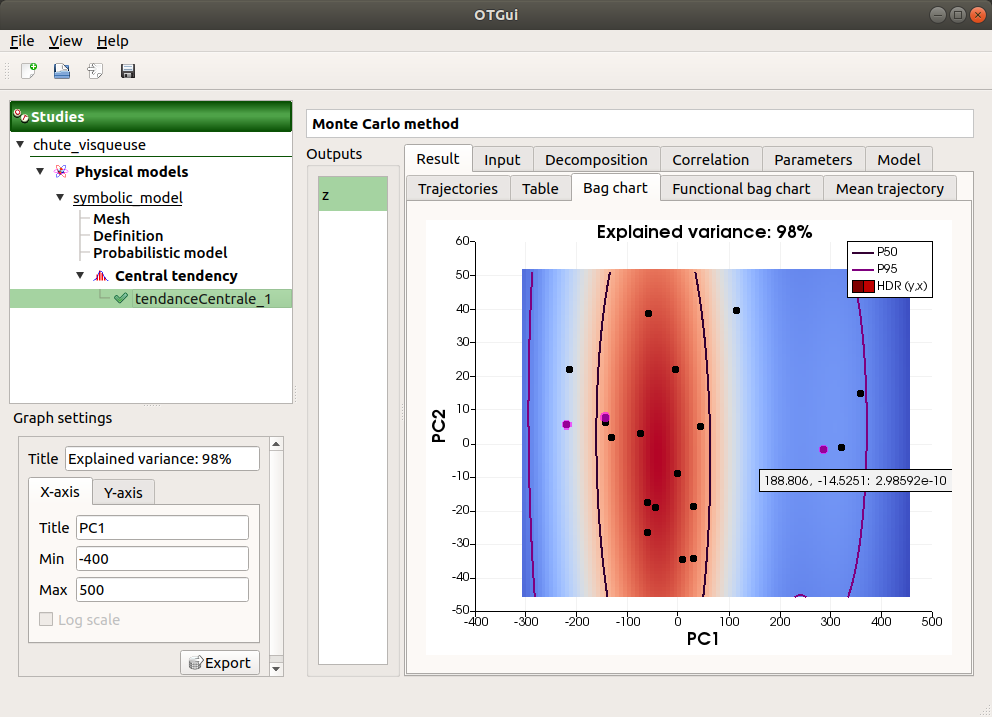The height and width of the screenshot is (717, 992).
Task: Switch to the Y-axis settings tab
Action: tap(123, 492)
